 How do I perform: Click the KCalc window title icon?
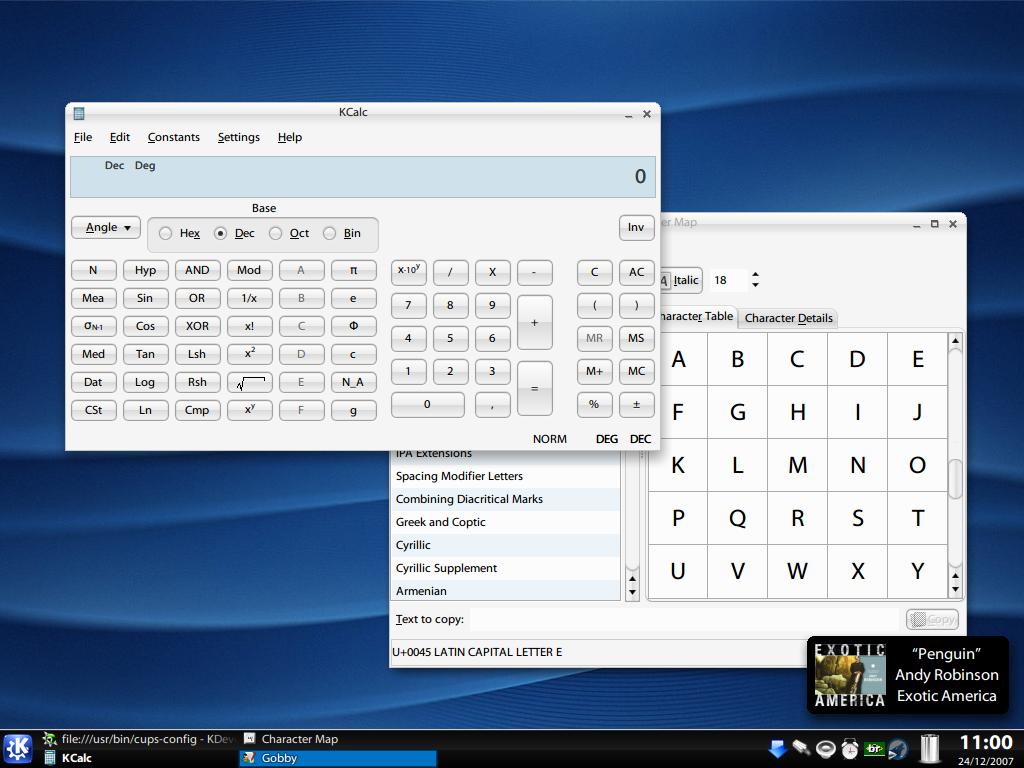tap(79, 114)
